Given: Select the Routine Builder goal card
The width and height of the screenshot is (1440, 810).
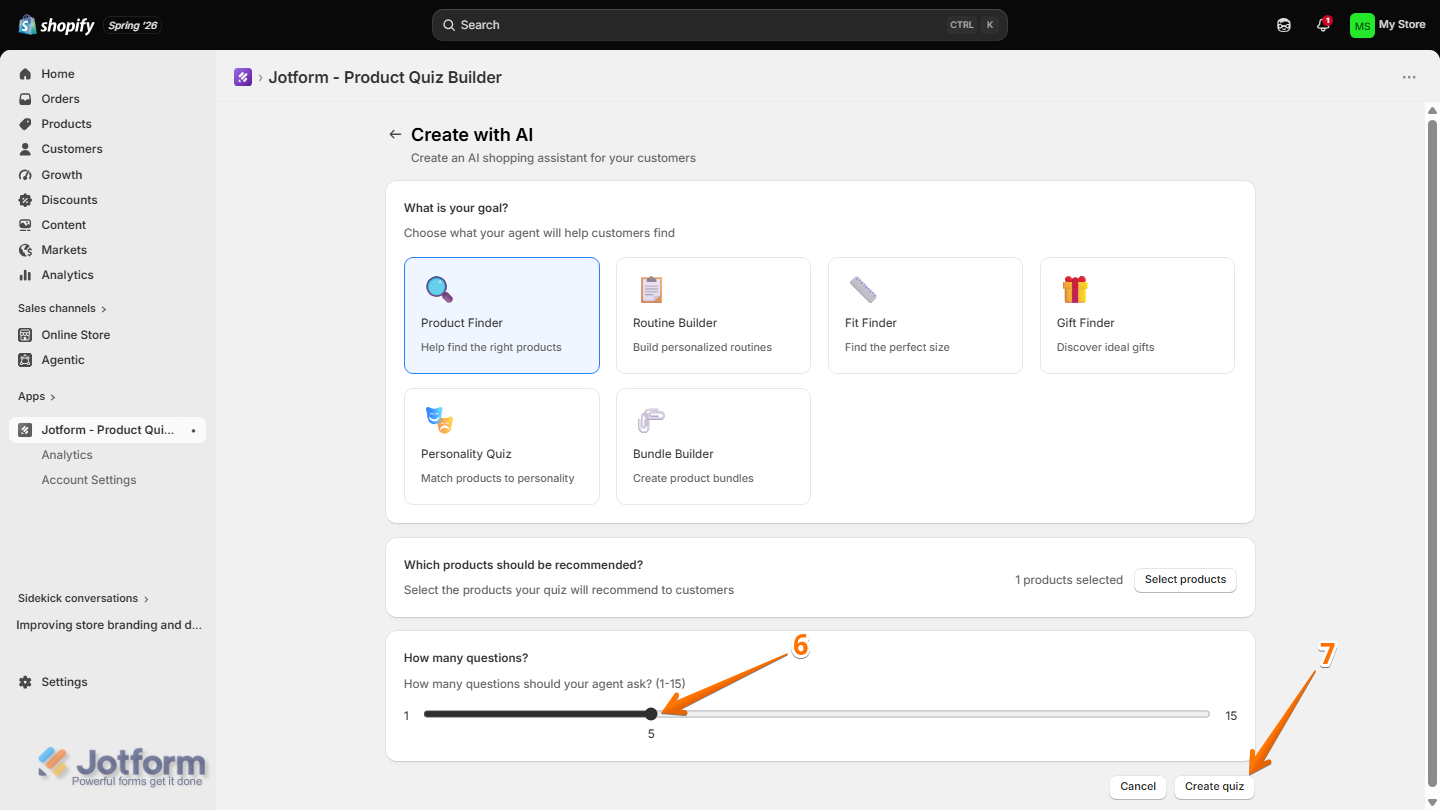Looking at the screenshot, I should [x=714, y=316].
